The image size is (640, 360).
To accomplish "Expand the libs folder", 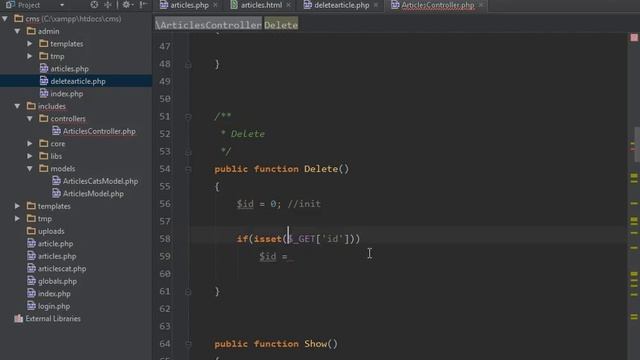I will [30, 156].
